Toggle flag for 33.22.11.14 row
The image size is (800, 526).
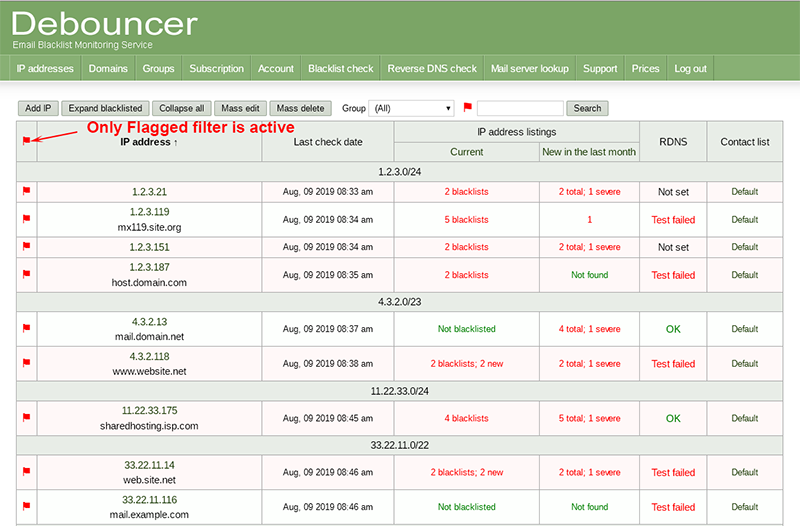point(27,471)
